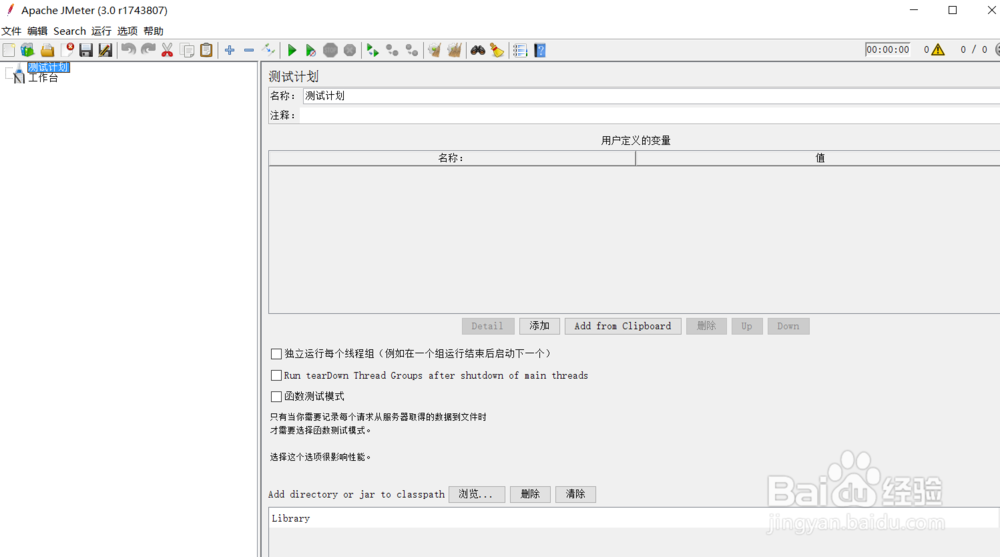Viewport: 1000px width, 557px height.
Task: Open the Help question mark icon
Action: tap(540, 50)
